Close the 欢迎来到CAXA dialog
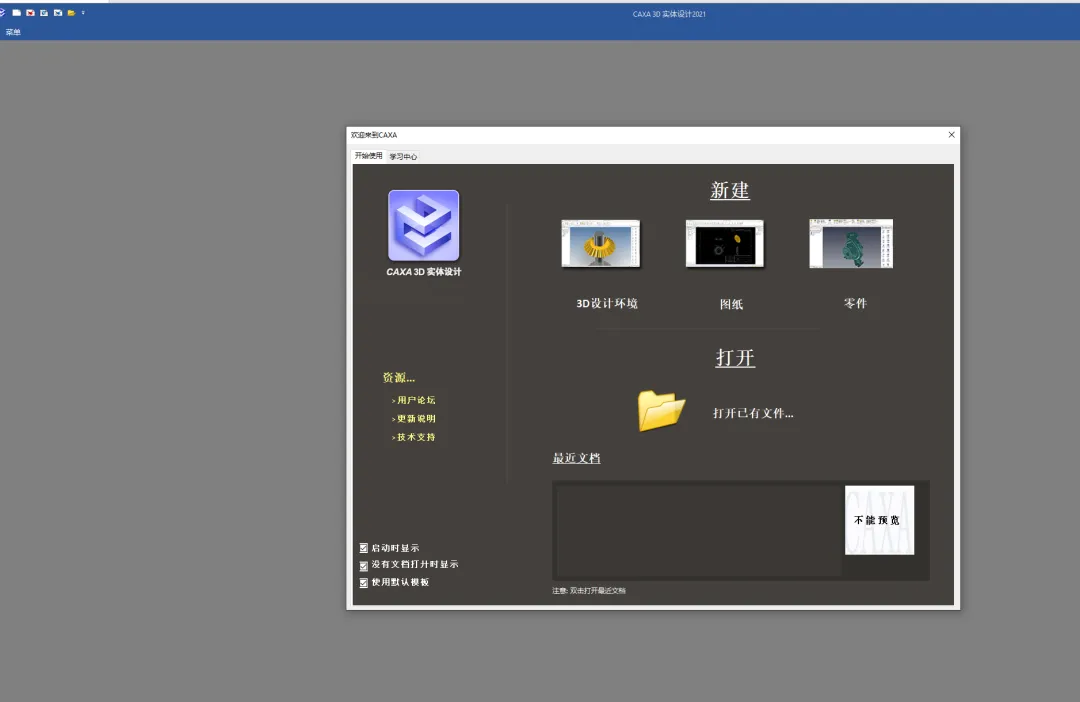Viewport: 1080px width, 702px height. click(x=951, y=135)
